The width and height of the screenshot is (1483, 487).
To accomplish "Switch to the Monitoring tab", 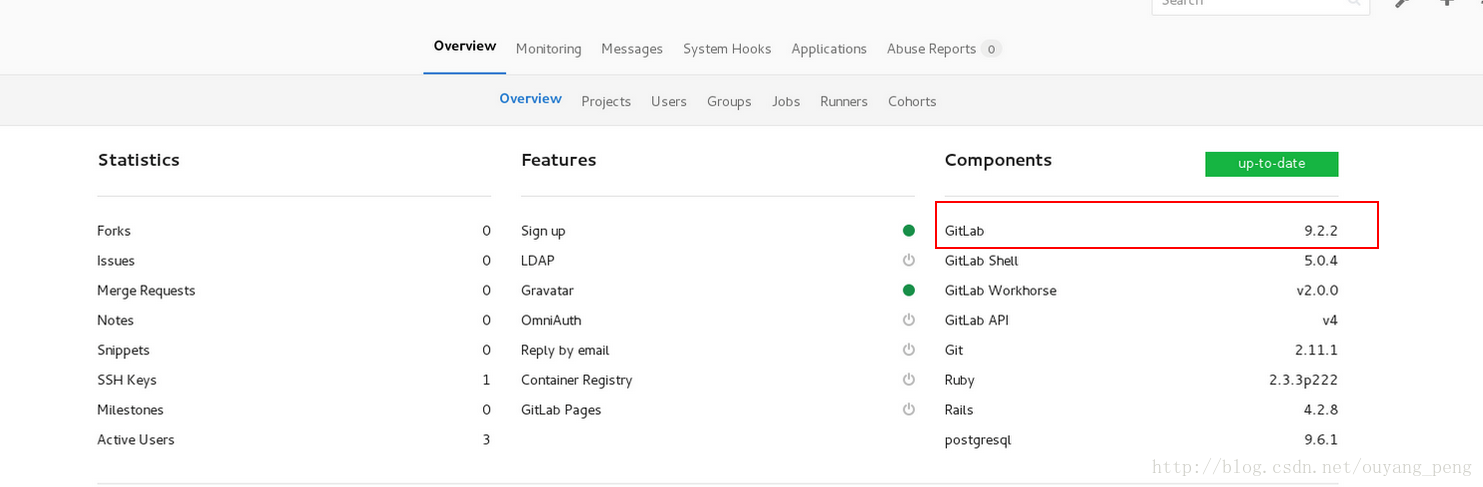I will [548, 49].
